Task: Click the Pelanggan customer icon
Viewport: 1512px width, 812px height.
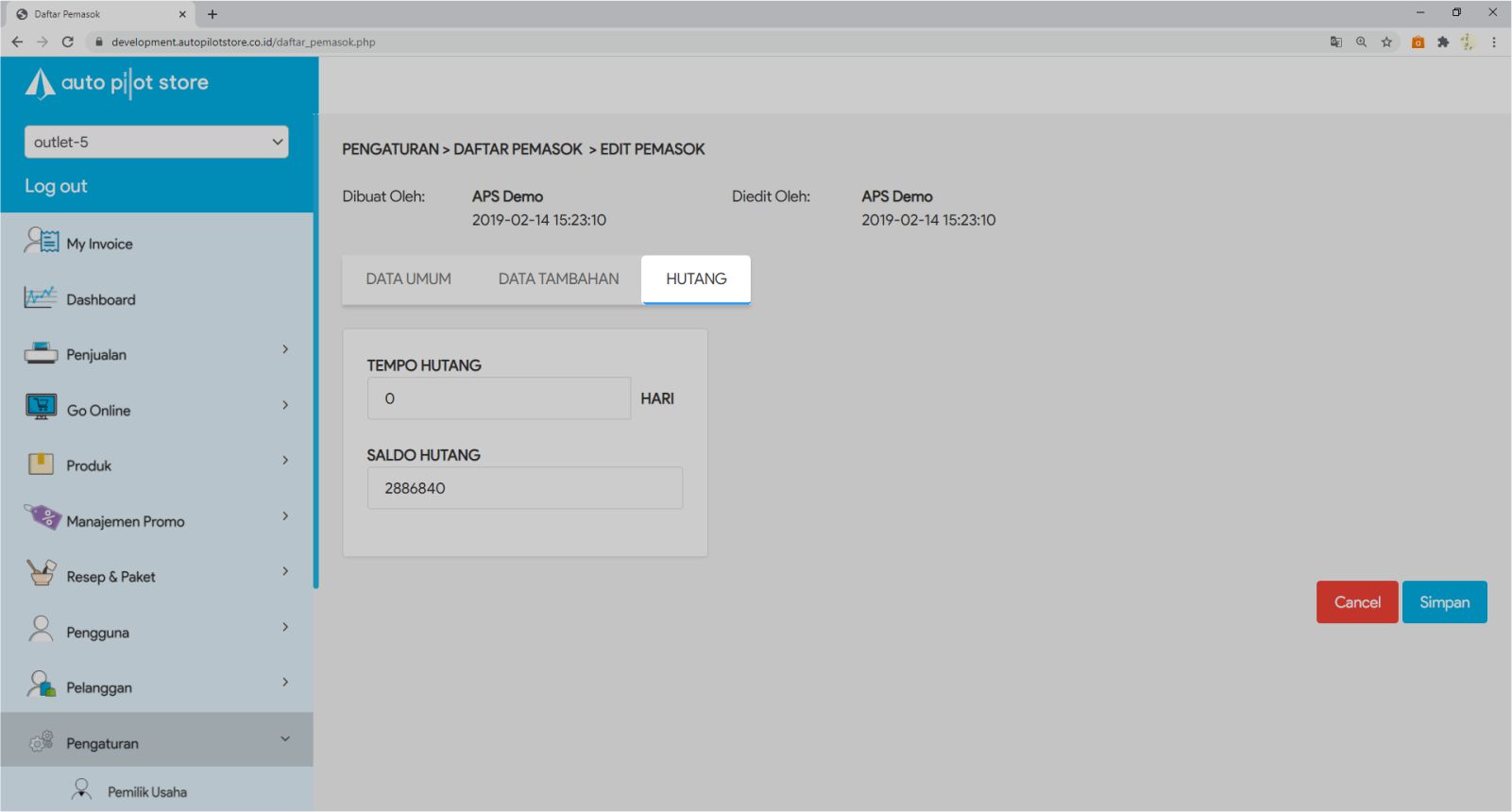Action: tap(41, 685)
